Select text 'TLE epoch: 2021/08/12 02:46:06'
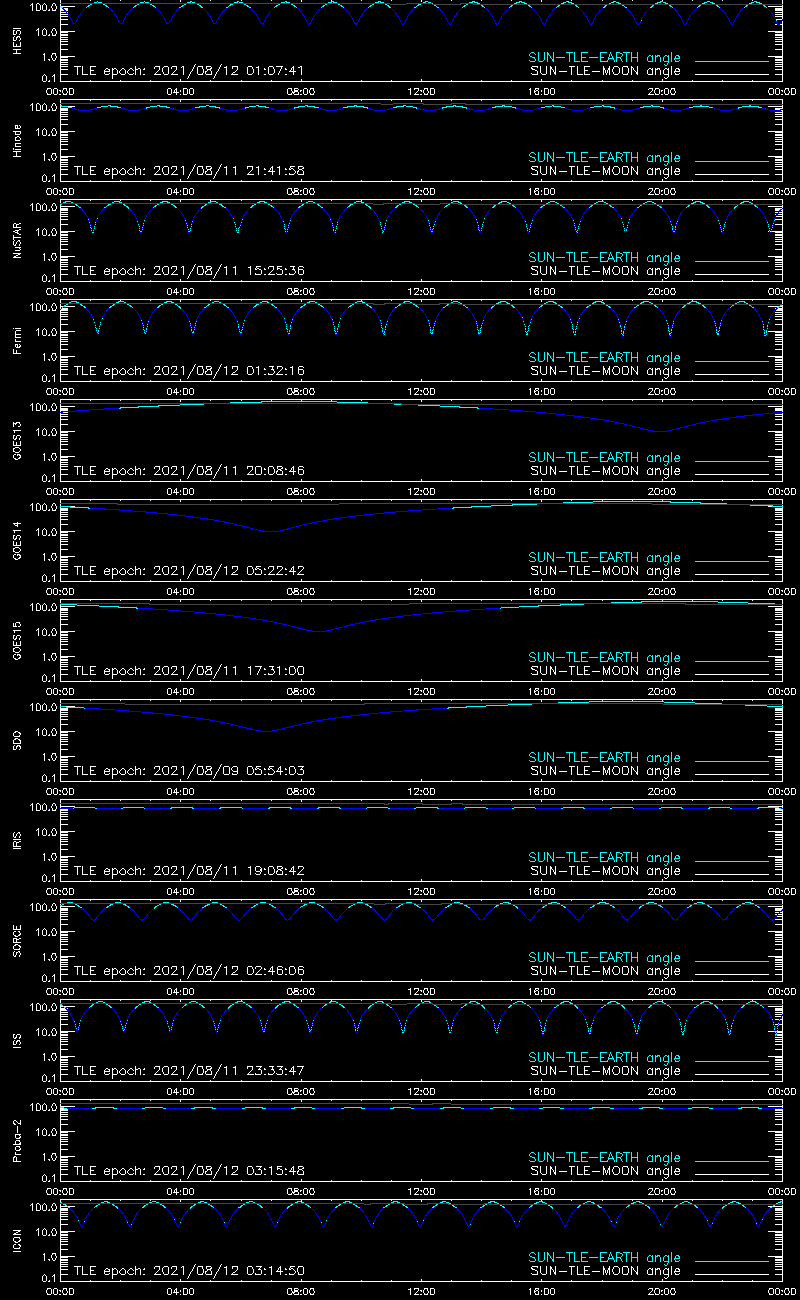 coord(189,971)
